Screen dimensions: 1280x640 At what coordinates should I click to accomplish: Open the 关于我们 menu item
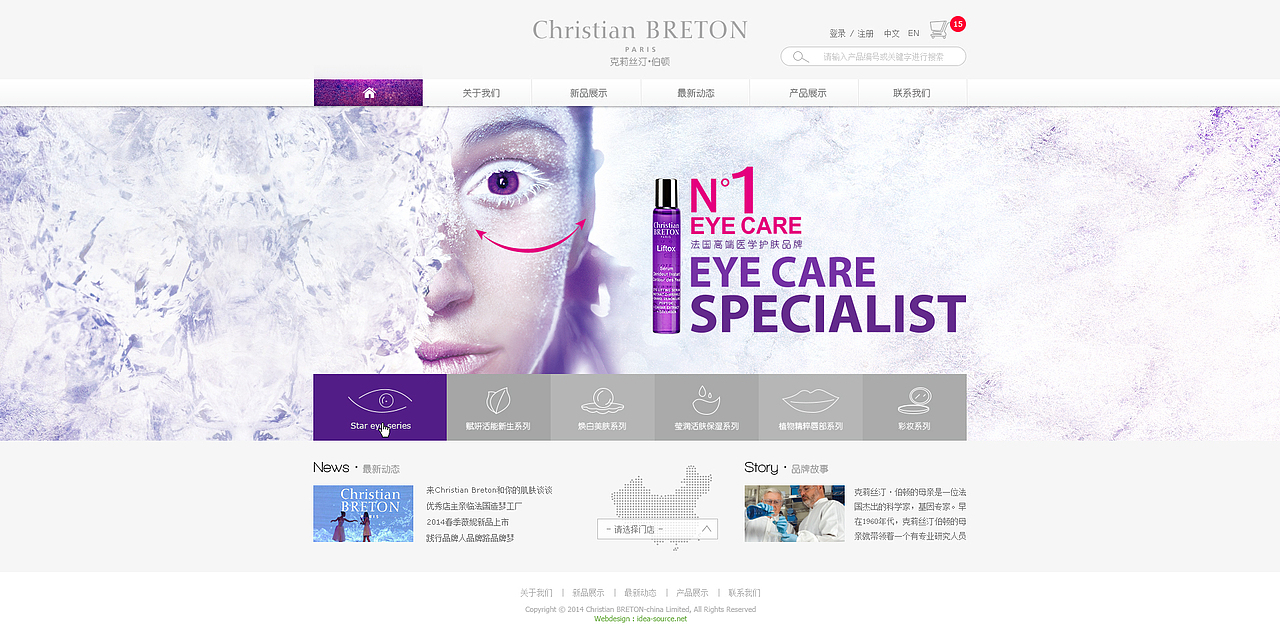pyautogui.click(x=481, y=93)
